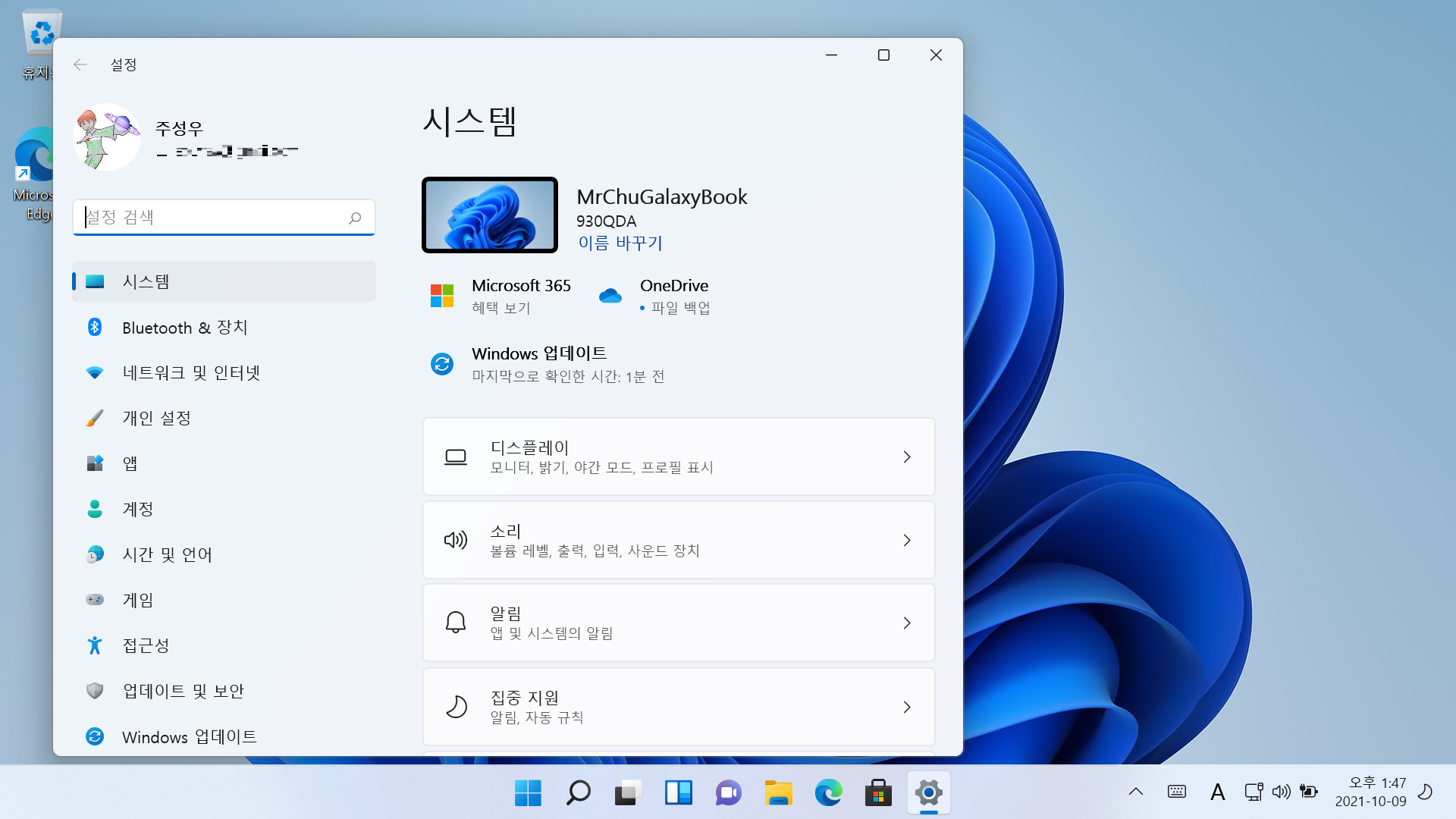This screenshot has width=1456, height=819.
Task: Select 계정 in the sidebar menu
Action: (138, 509)
